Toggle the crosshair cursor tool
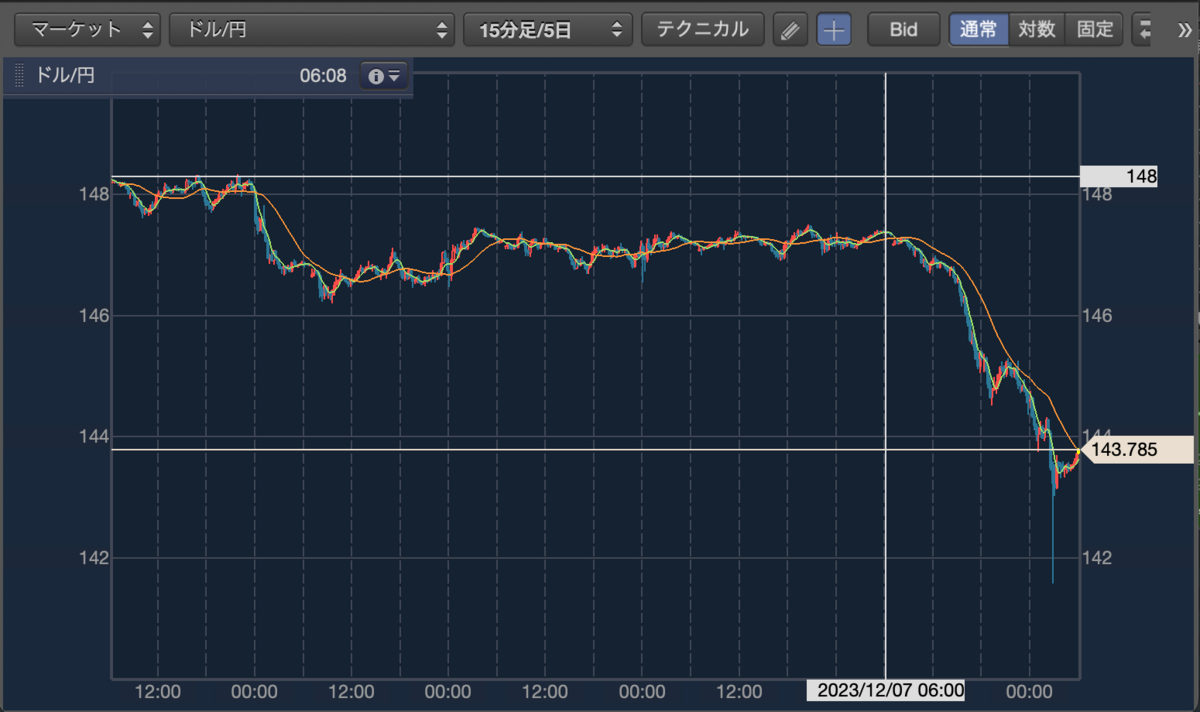Screen dimensions: 1200x712 [x=834, y=30]
